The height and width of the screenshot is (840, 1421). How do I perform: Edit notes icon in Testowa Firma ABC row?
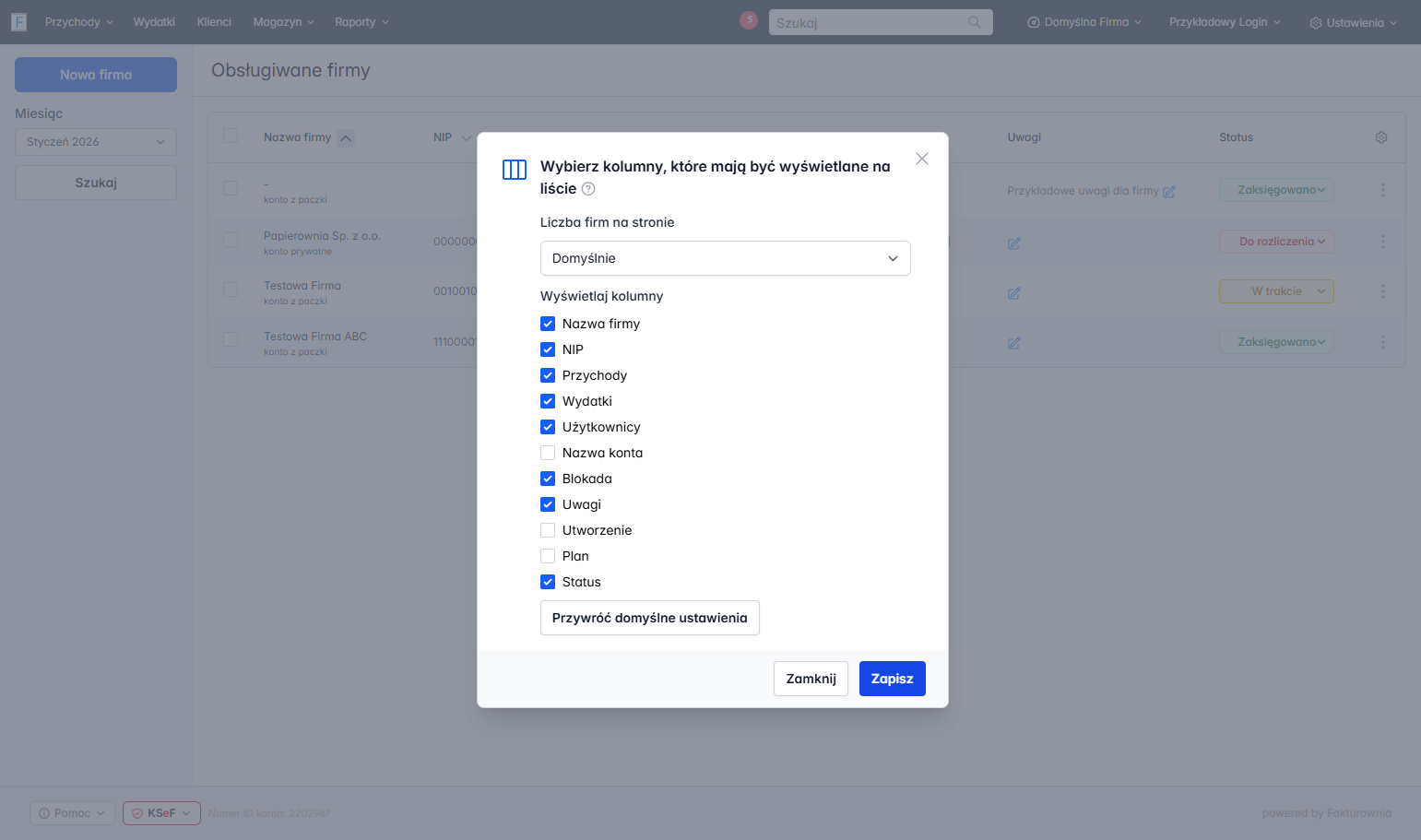click(x=1014, y=343)
